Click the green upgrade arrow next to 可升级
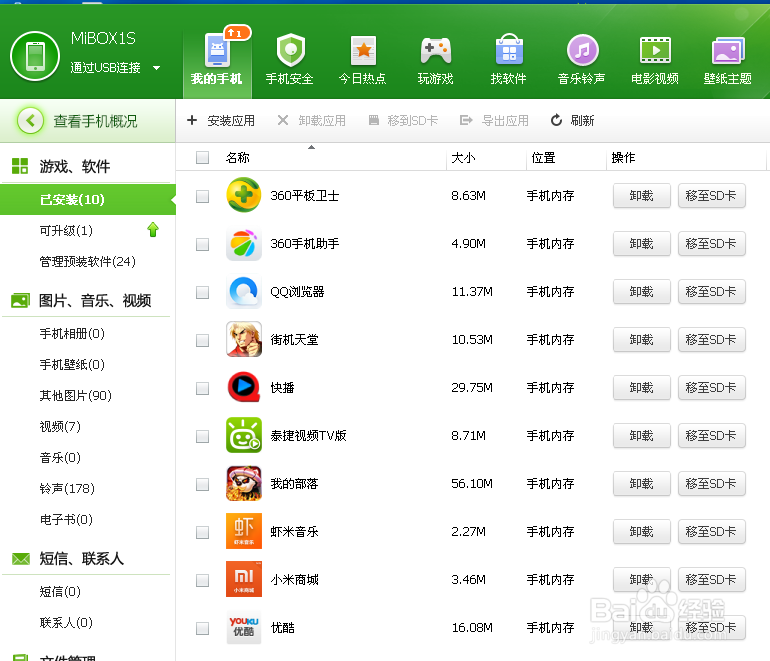The width and height of the screenshot is (770, 661). (153, 229)
